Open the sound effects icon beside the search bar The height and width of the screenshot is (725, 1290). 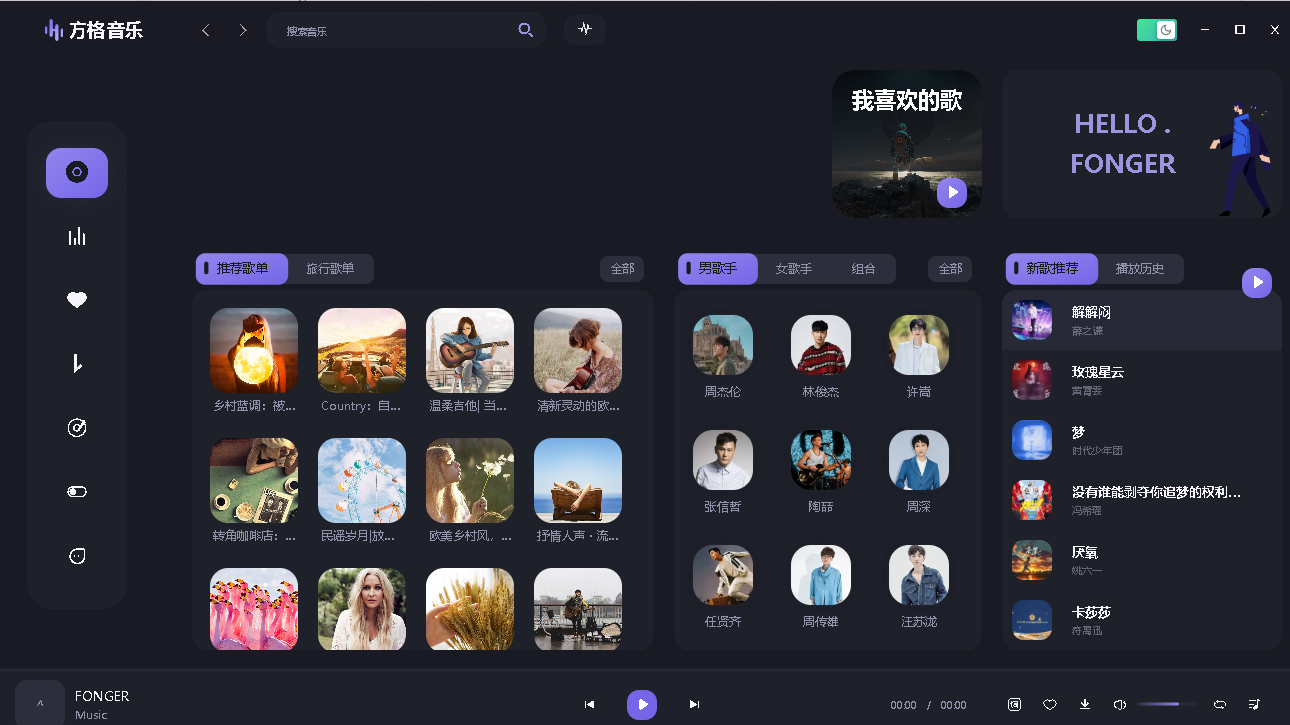point(584,29)
